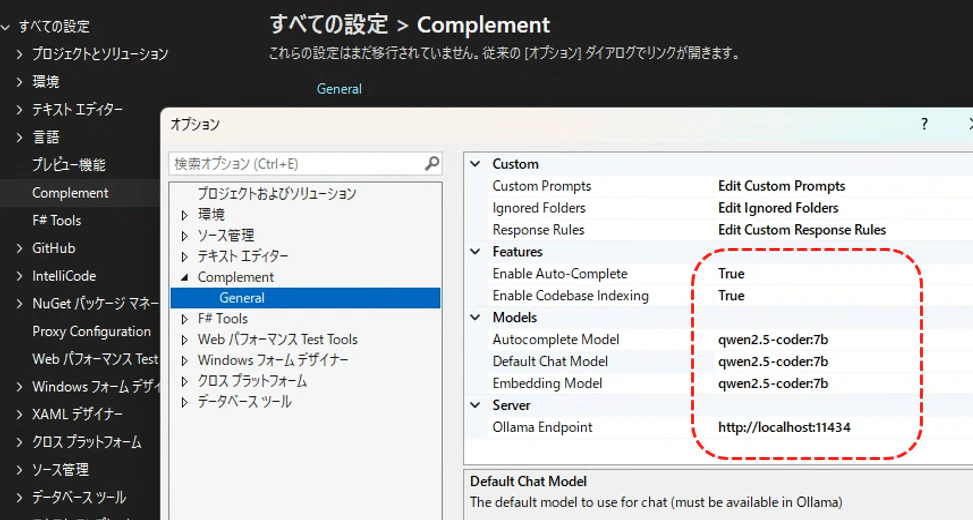Viewport: 973px width, 520px height.
Task: Expand NuGet パッケージ マネージャー in sidebar
Action: click(19, 303)
